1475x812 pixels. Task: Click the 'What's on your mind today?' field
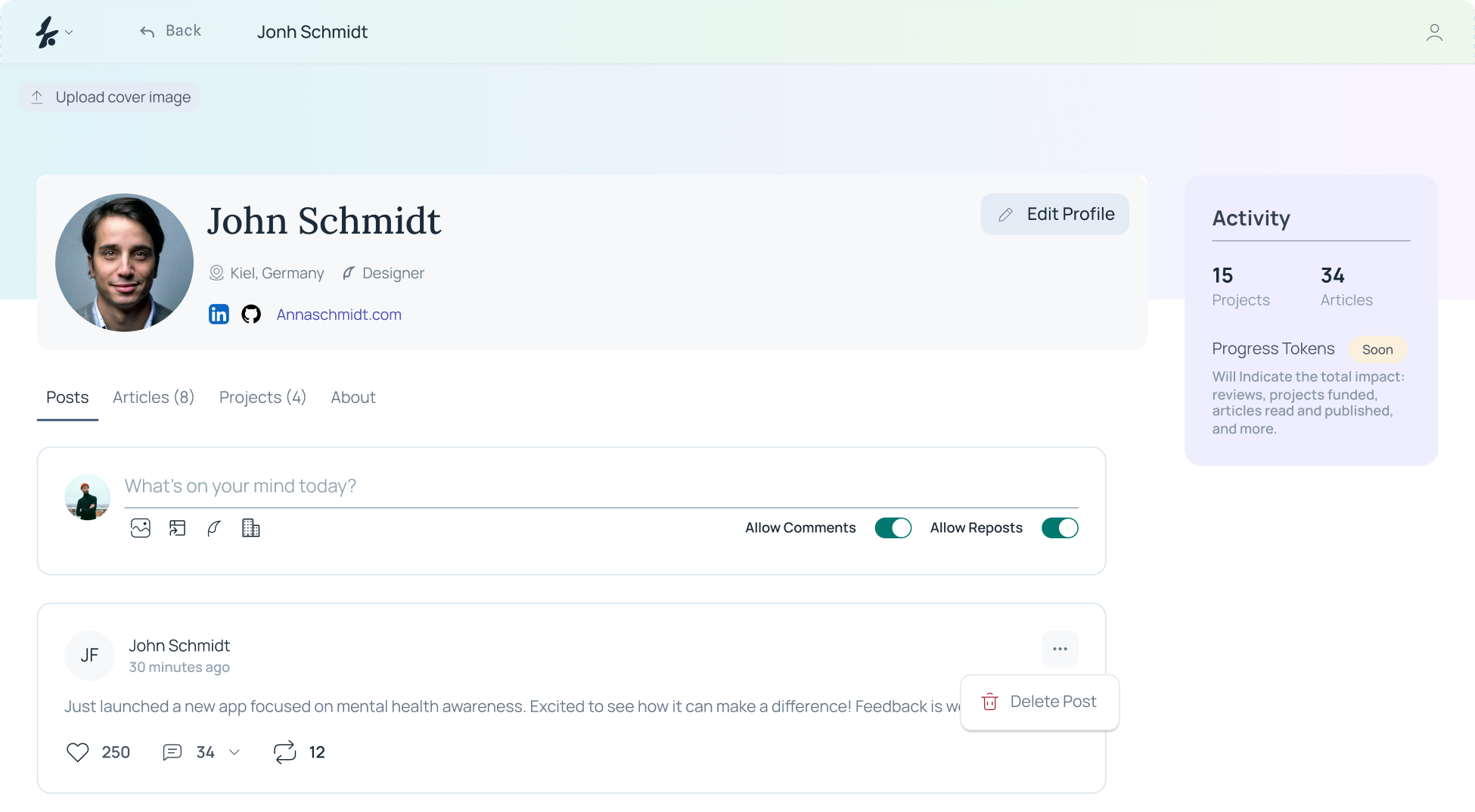coord(601,486)
